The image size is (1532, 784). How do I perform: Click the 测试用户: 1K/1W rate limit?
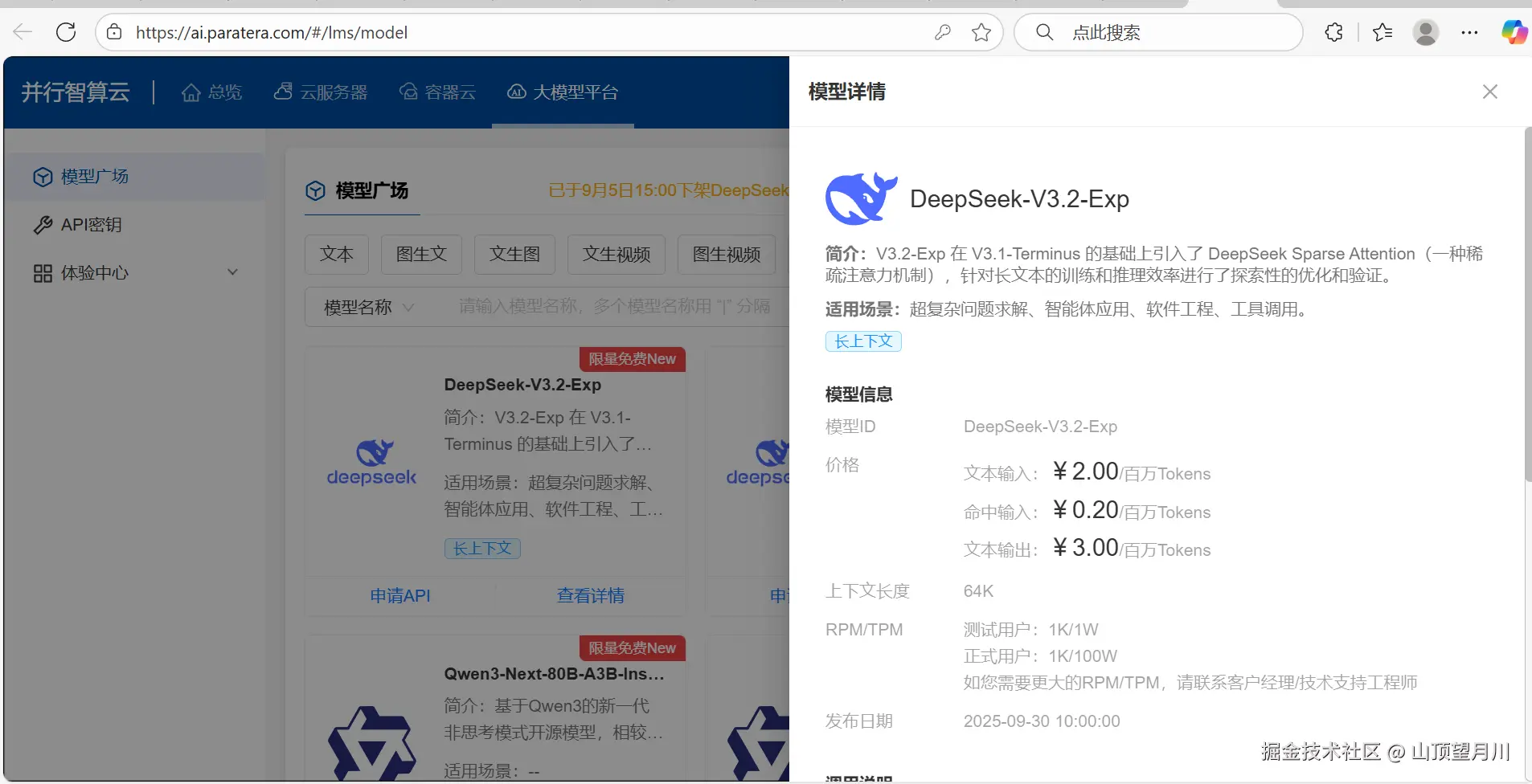pos(1031,630)
